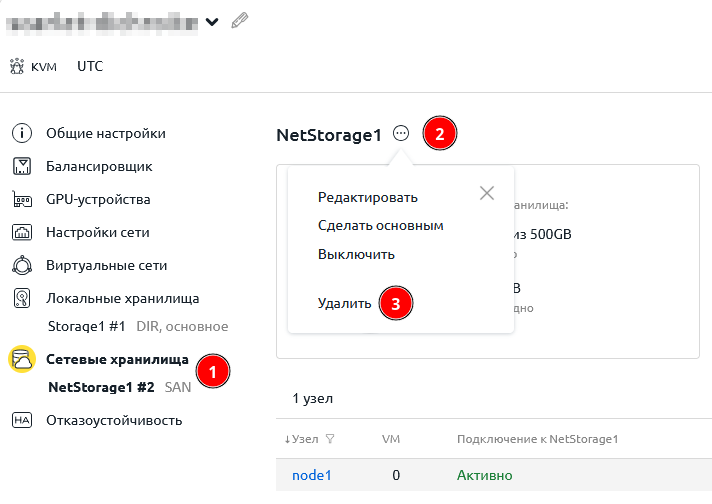Open the node1 link in the table

(x=311, y=475)
